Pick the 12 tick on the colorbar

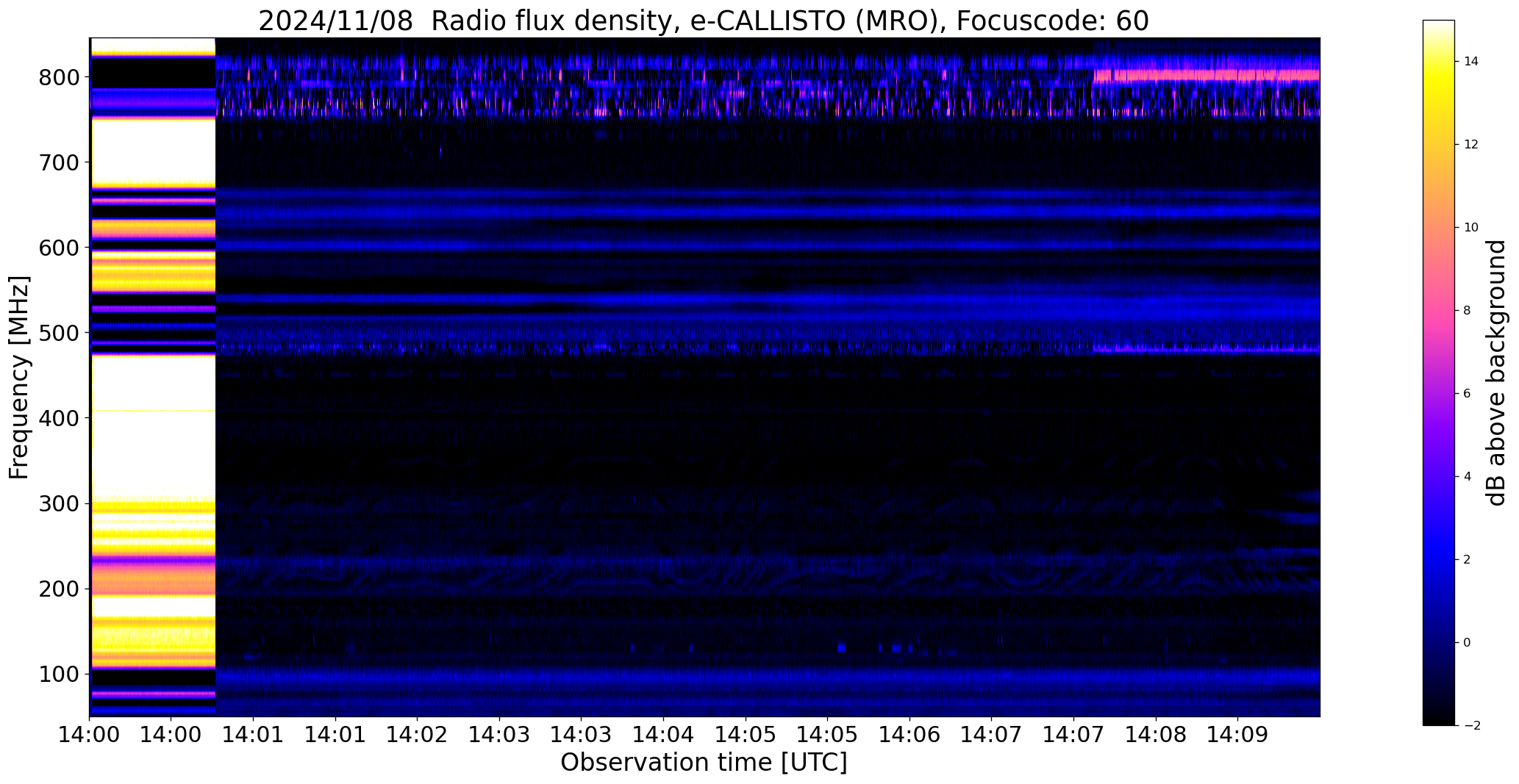point(1471,145)
